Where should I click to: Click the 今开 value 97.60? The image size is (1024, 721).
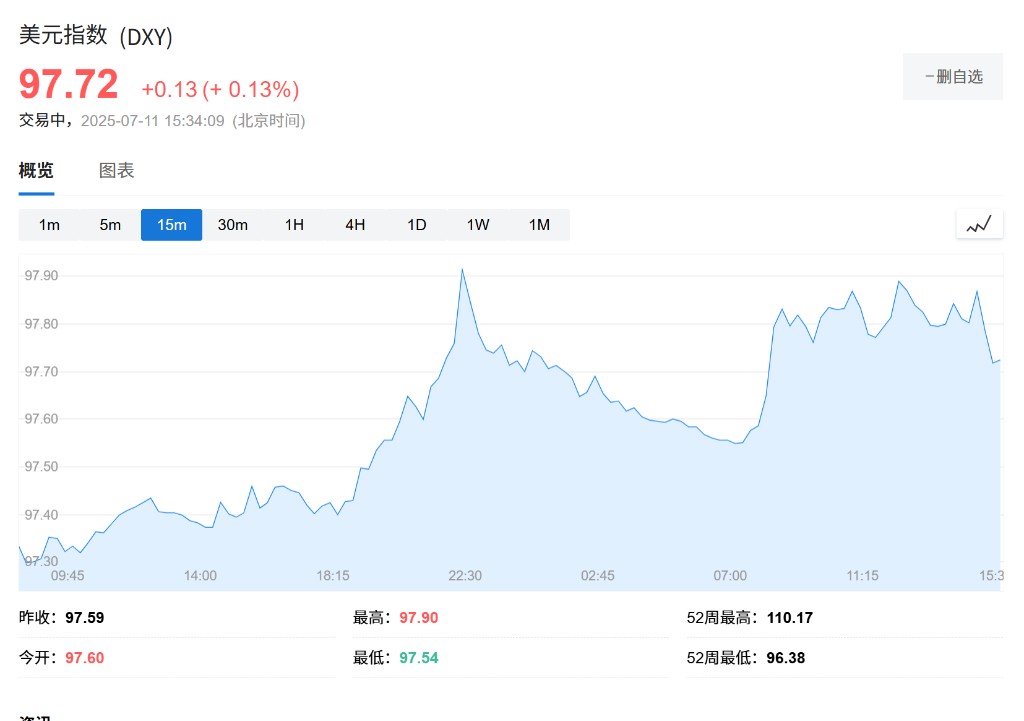[x=84, y=658]
